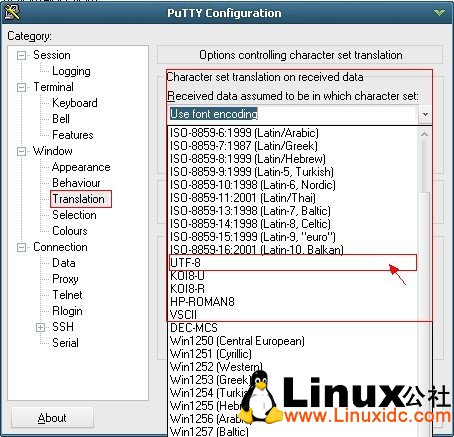Choose ISO-8859-10:1998 (Latin-6, Nordic)
The height and width of the screenshot is (437, 454).
point(293,185)
